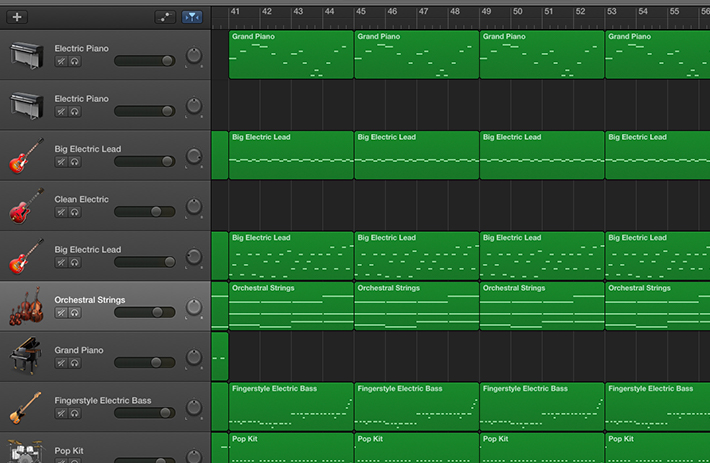Click the Clean Electric track name
Viewport: 710px width, 463px height.
(x=82, y=199)
